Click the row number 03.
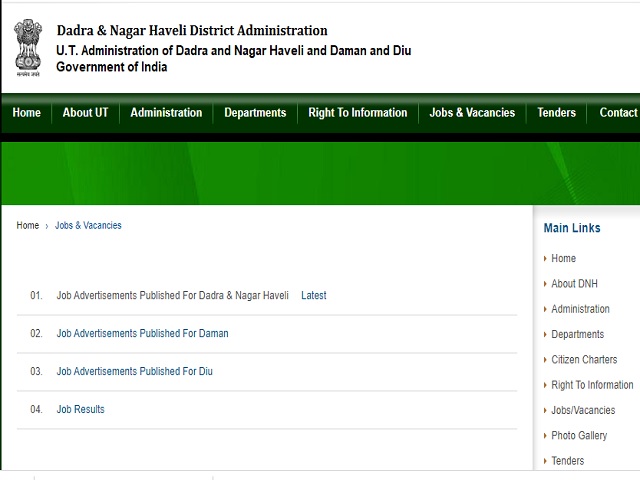The image size is (640, 480). click(x=36, y=371)
